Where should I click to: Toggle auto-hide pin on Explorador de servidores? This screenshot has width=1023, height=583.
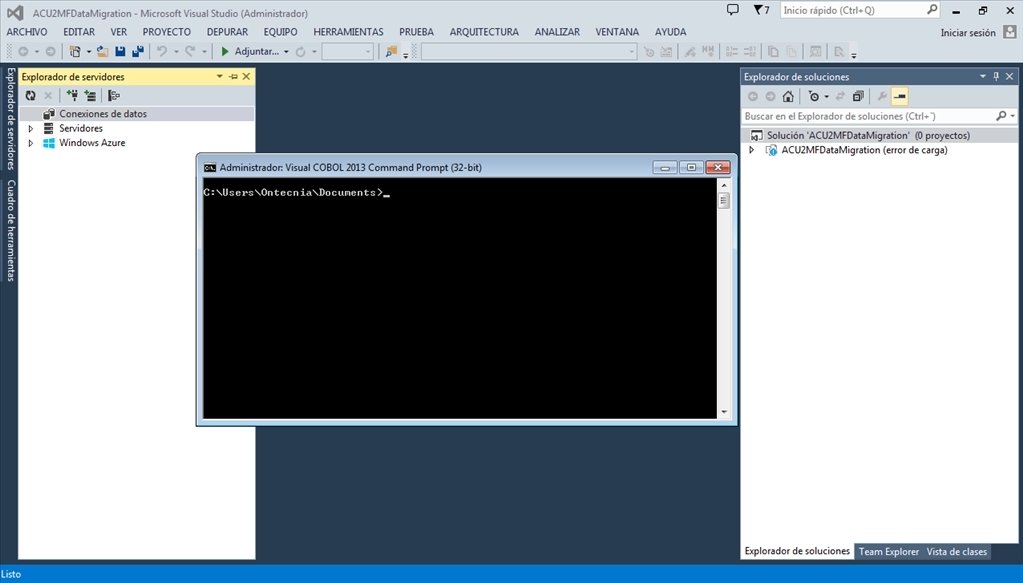pos(233,76)
